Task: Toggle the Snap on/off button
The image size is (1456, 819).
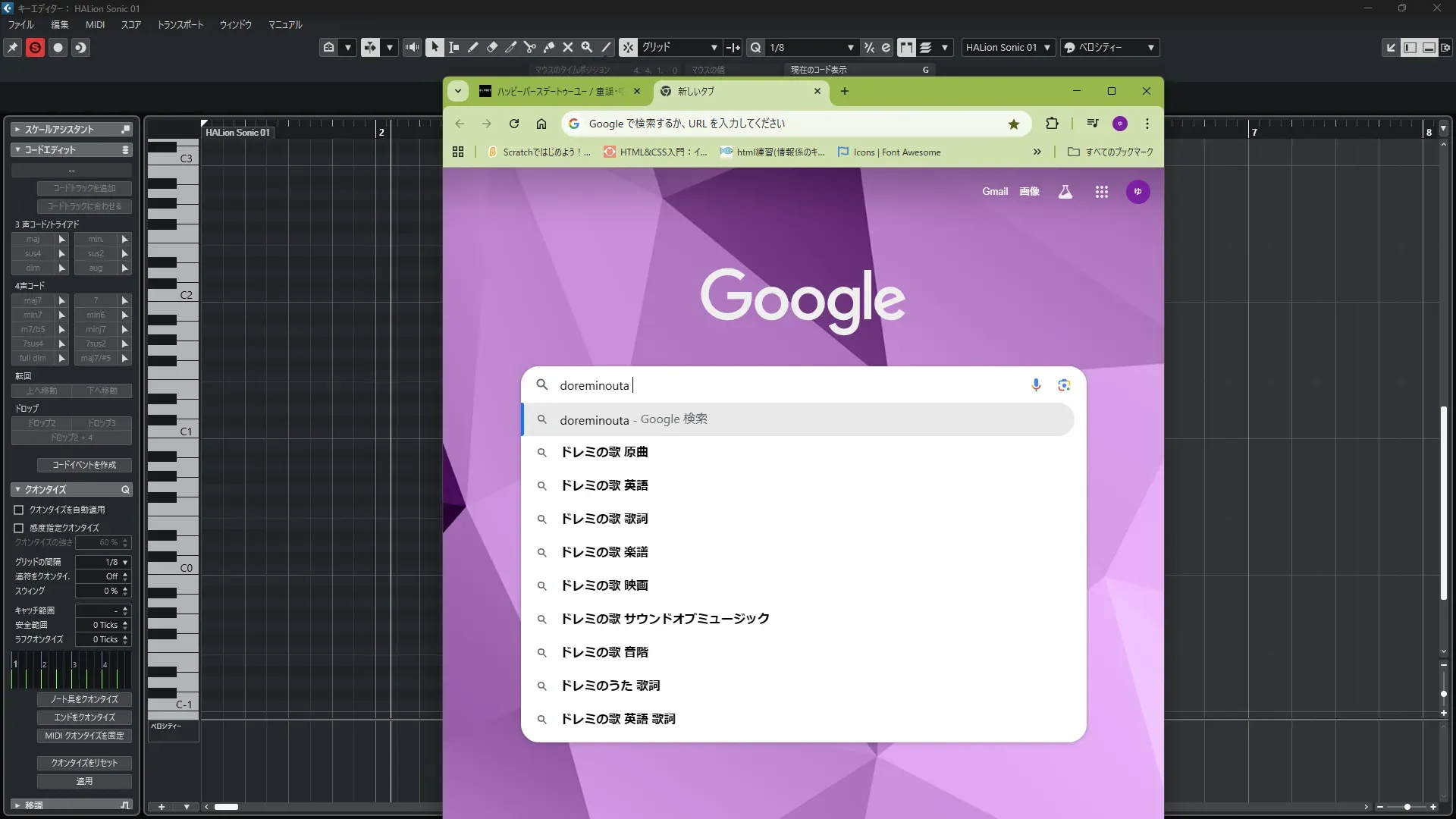Action: click(x=628, y=47)
